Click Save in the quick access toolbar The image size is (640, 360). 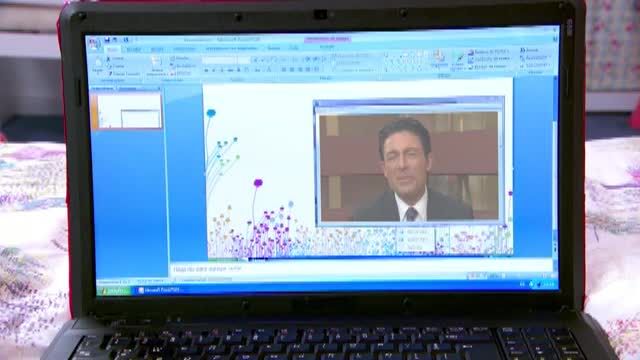pos(107,40)
